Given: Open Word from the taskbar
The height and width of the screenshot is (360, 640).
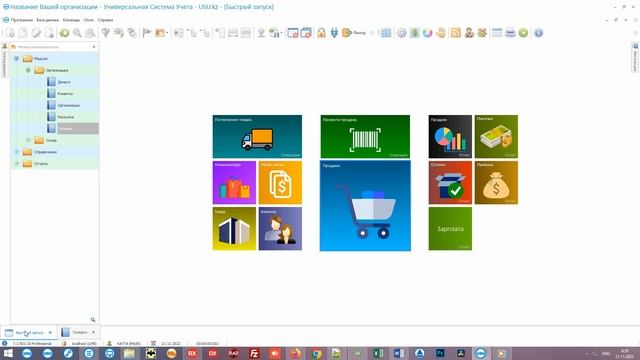Looking at the screenshot, I should click(399, 353).
